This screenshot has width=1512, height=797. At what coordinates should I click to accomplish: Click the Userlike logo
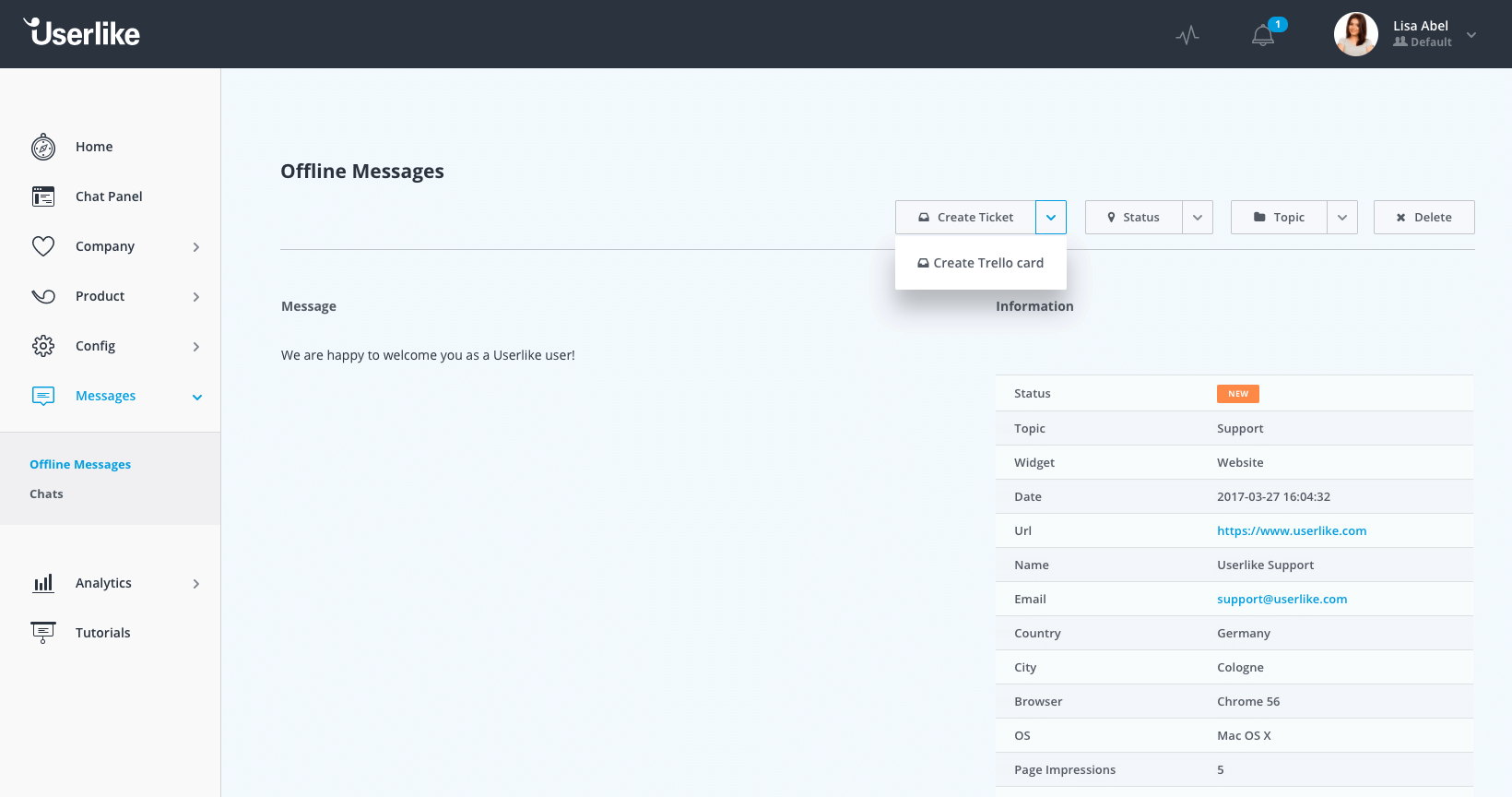[x=81, y=33]
